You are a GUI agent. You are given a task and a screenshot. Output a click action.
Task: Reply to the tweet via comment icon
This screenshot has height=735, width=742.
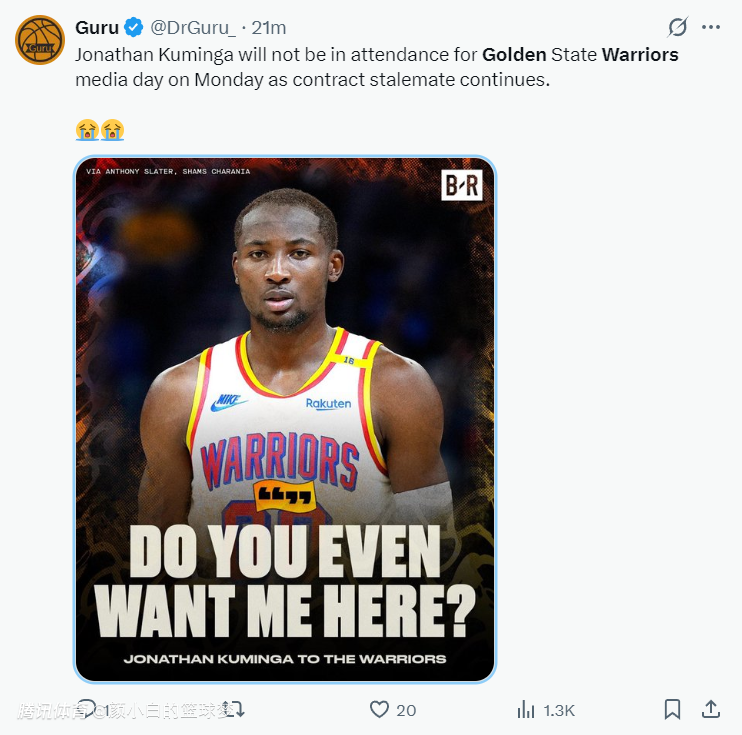coord(87,710)
